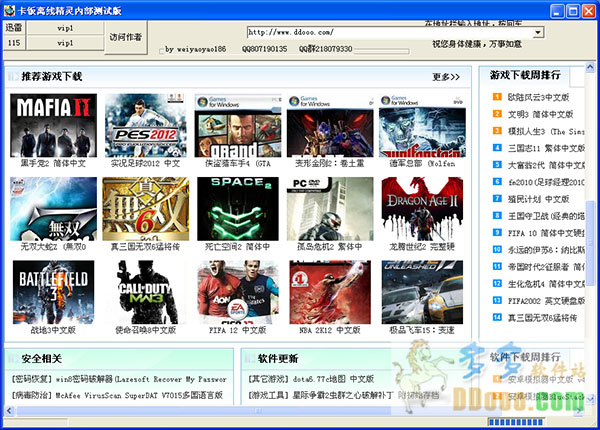Viewport: 600px width, 430px height.
Task: Click rank 13 badge beside FIFA2002 英文硬盘版
Action: [x=497, y=300]
